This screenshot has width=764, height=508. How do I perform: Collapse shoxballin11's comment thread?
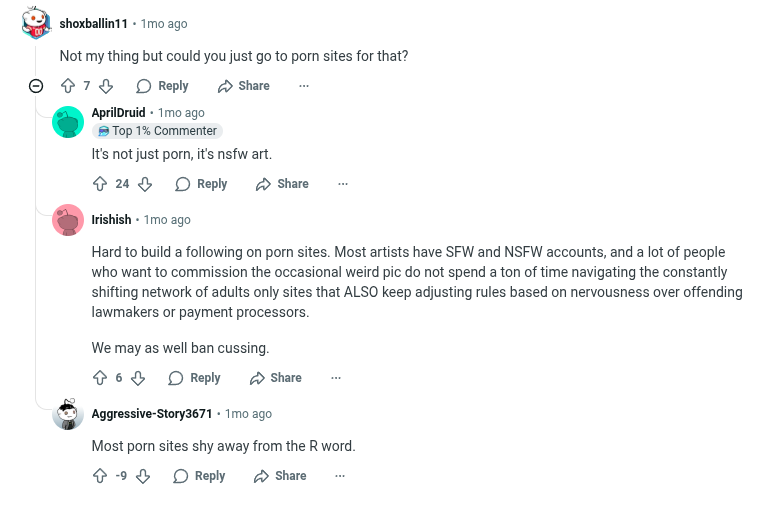pos(36,86)
